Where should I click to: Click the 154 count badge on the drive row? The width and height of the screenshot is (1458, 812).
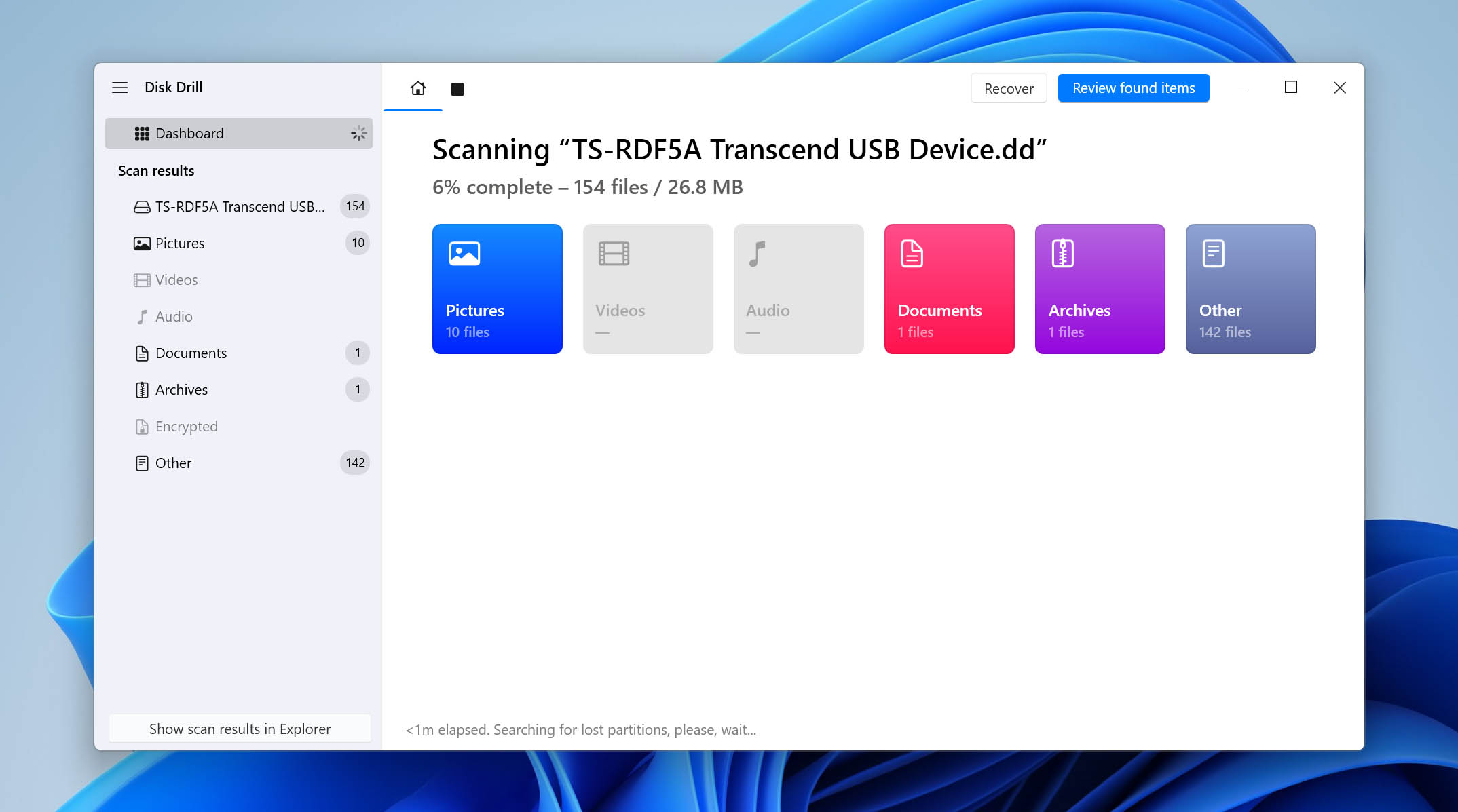pos(355,206)
